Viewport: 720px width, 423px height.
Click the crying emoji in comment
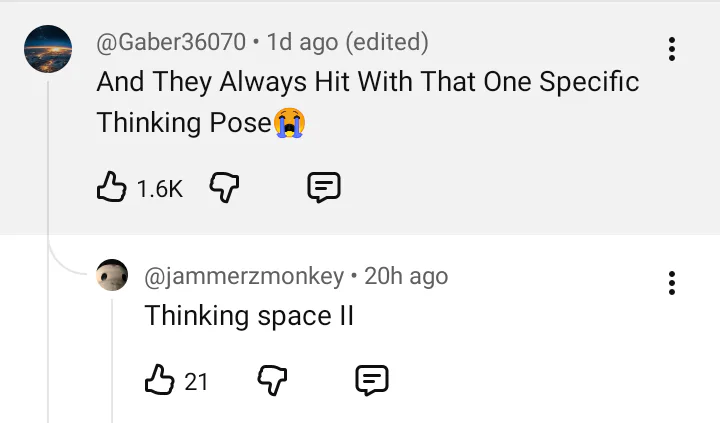click(x=289, y=124)
